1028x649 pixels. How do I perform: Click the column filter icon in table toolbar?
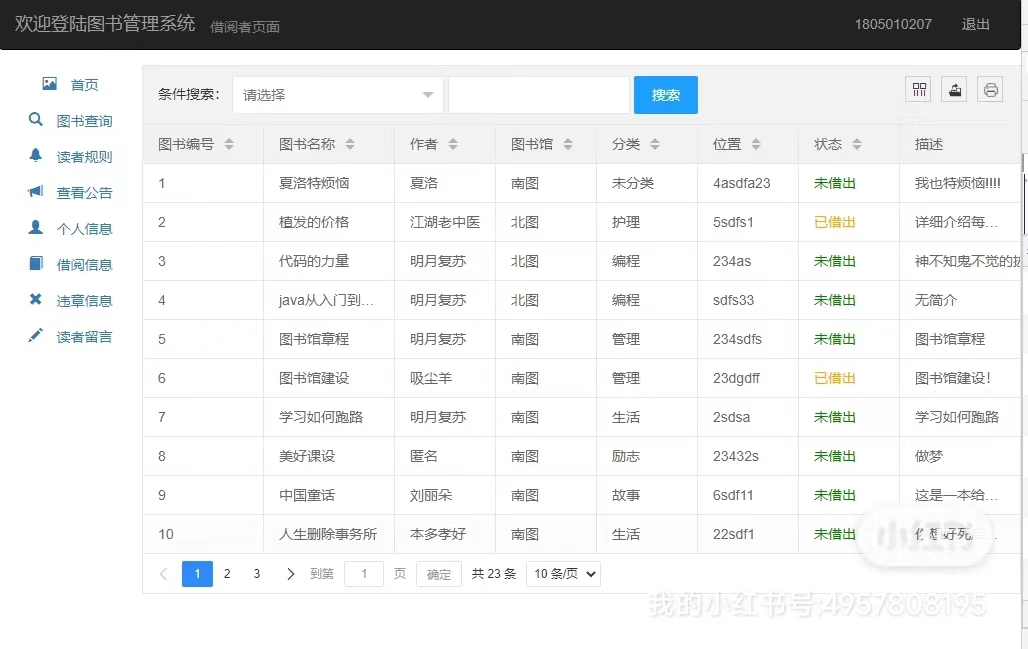[x=918, y=90]
